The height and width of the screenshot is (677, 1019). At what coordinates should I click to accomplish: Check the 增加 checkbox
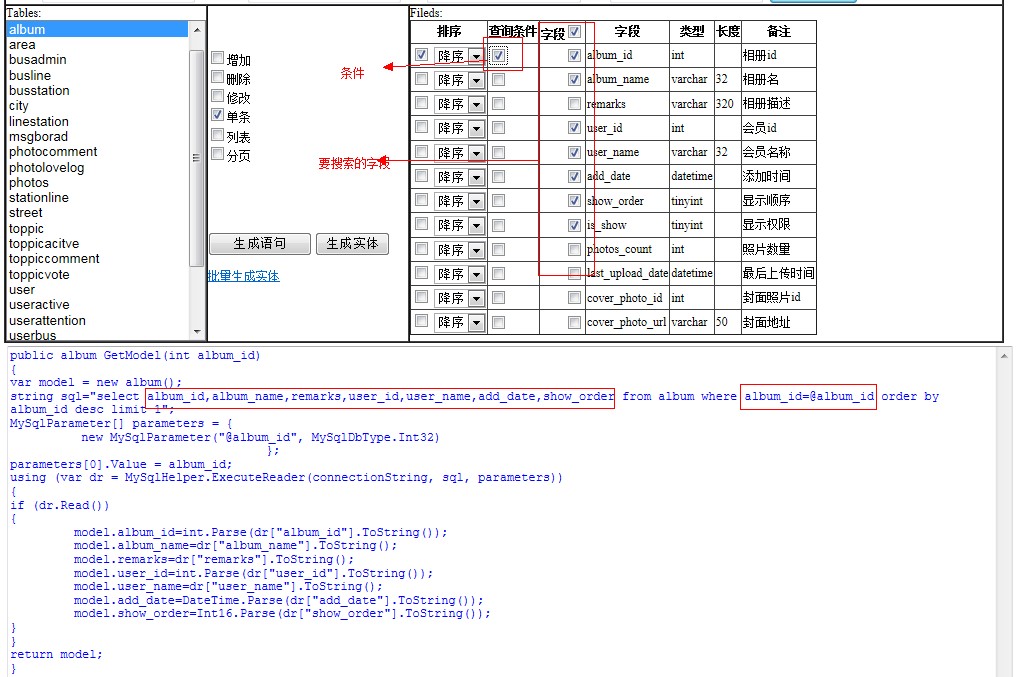[x=218, y=60]
